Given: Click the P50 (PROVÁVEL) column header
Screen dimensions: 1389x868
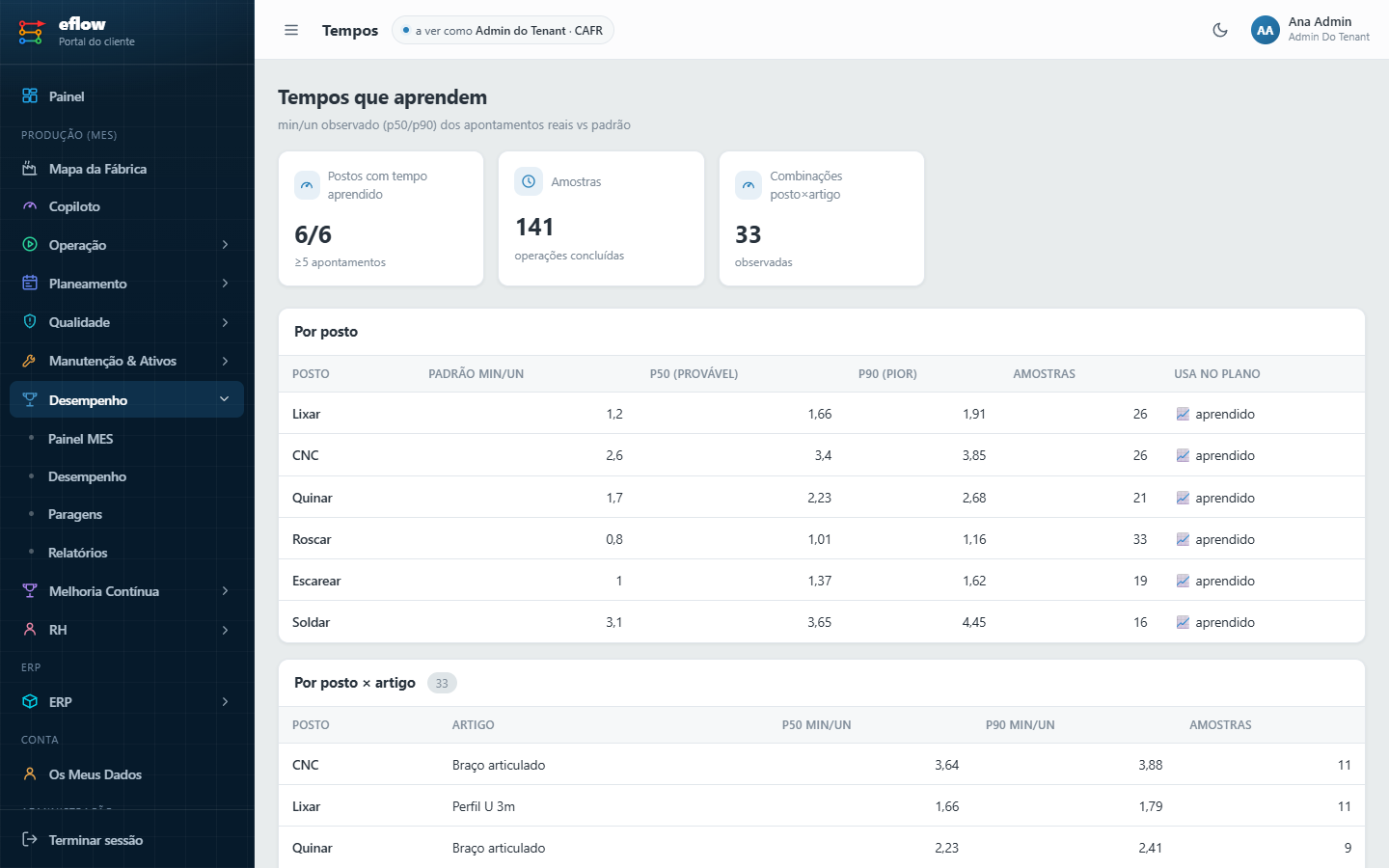Looking at the screenshot, I should [x=694, y=374].
